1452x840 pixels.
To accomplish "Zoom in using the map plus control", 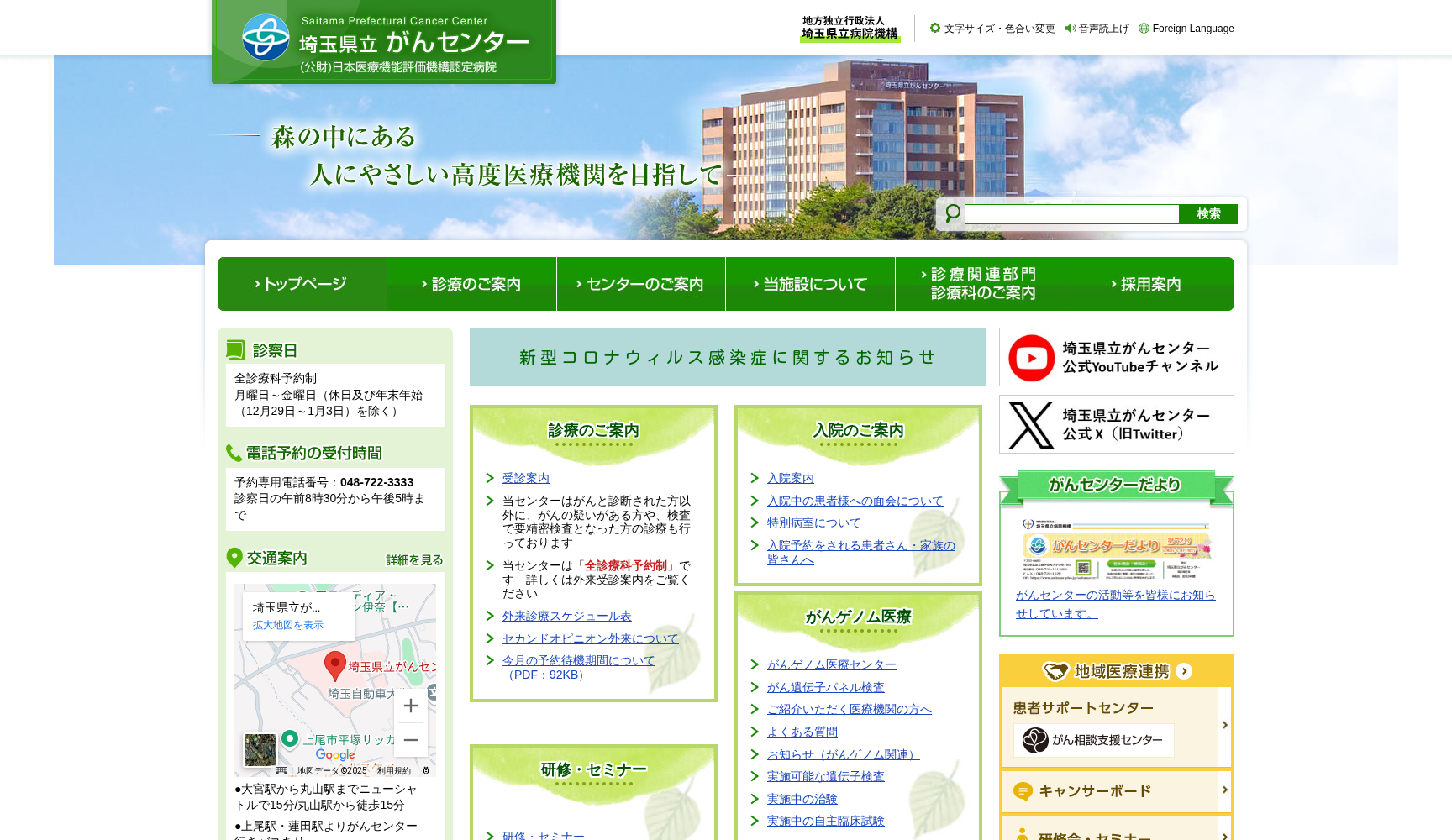I will pos(411,706).
